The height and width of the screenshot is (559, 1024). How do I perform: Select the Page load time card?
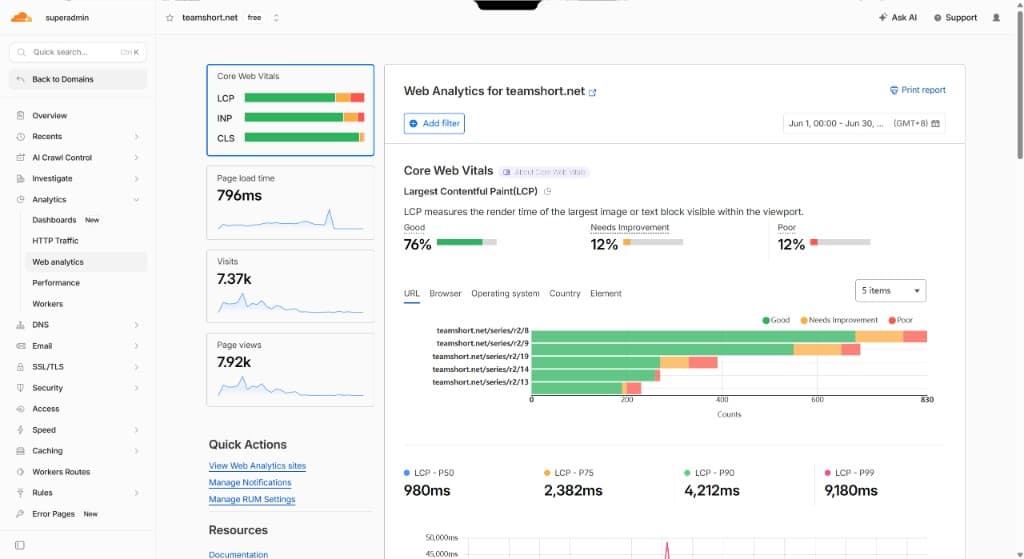coord(291,202)
